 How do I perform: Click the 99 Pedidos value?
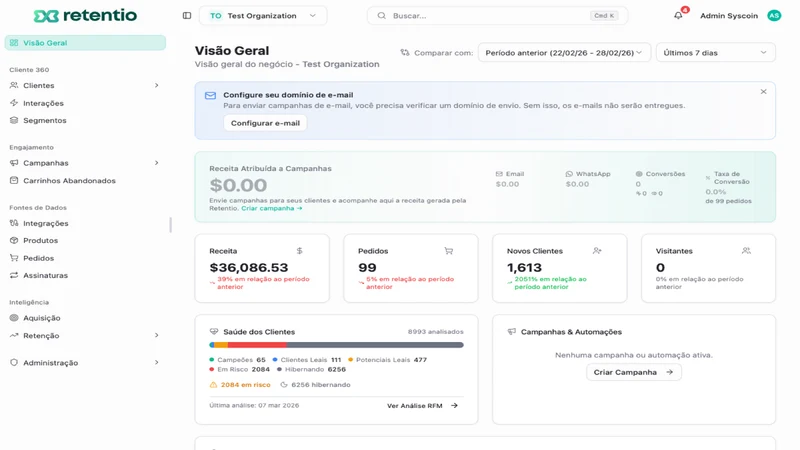[x=367, y=267]
